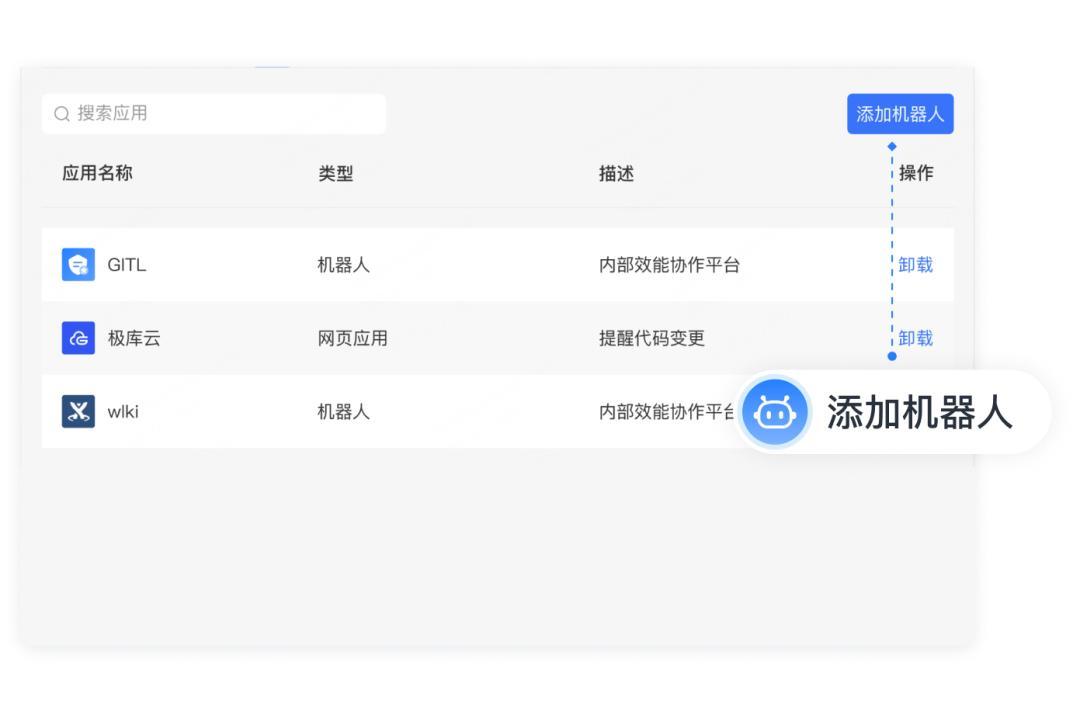
Task: Click the 类型 column header
Action: point(335,174)
